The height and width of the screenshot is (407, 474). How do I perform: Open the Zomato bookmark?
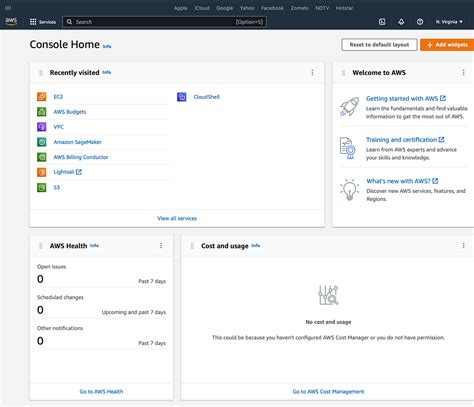(299, 8)
